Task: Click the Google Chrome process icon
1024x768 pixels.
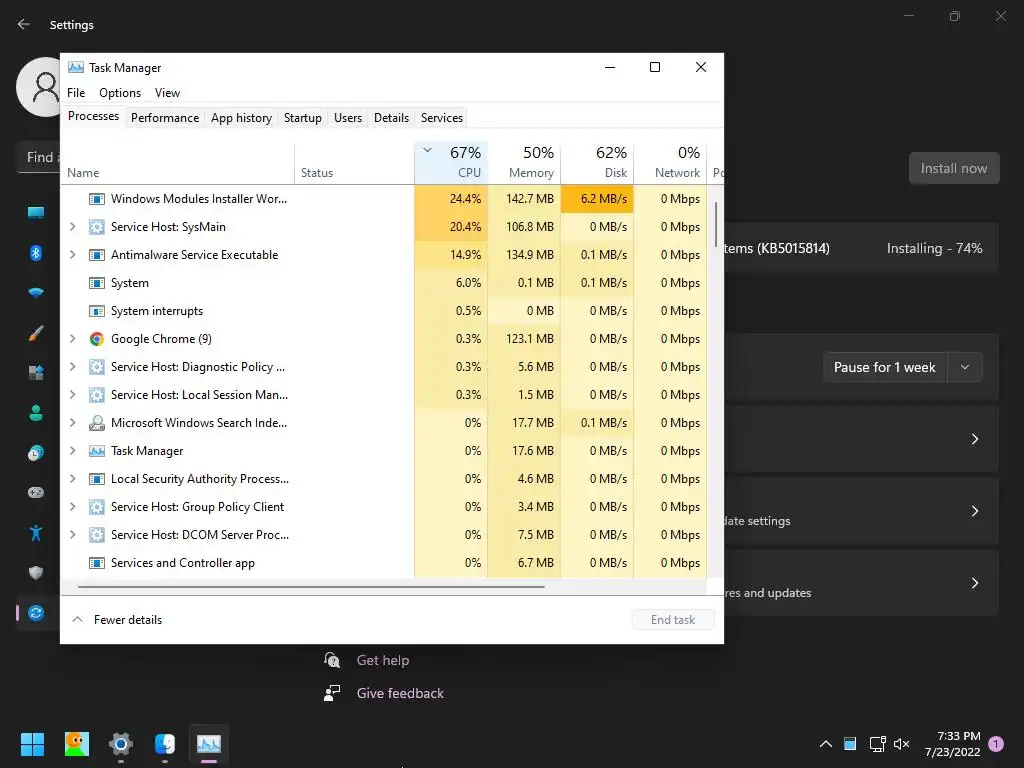Action: 97,339
